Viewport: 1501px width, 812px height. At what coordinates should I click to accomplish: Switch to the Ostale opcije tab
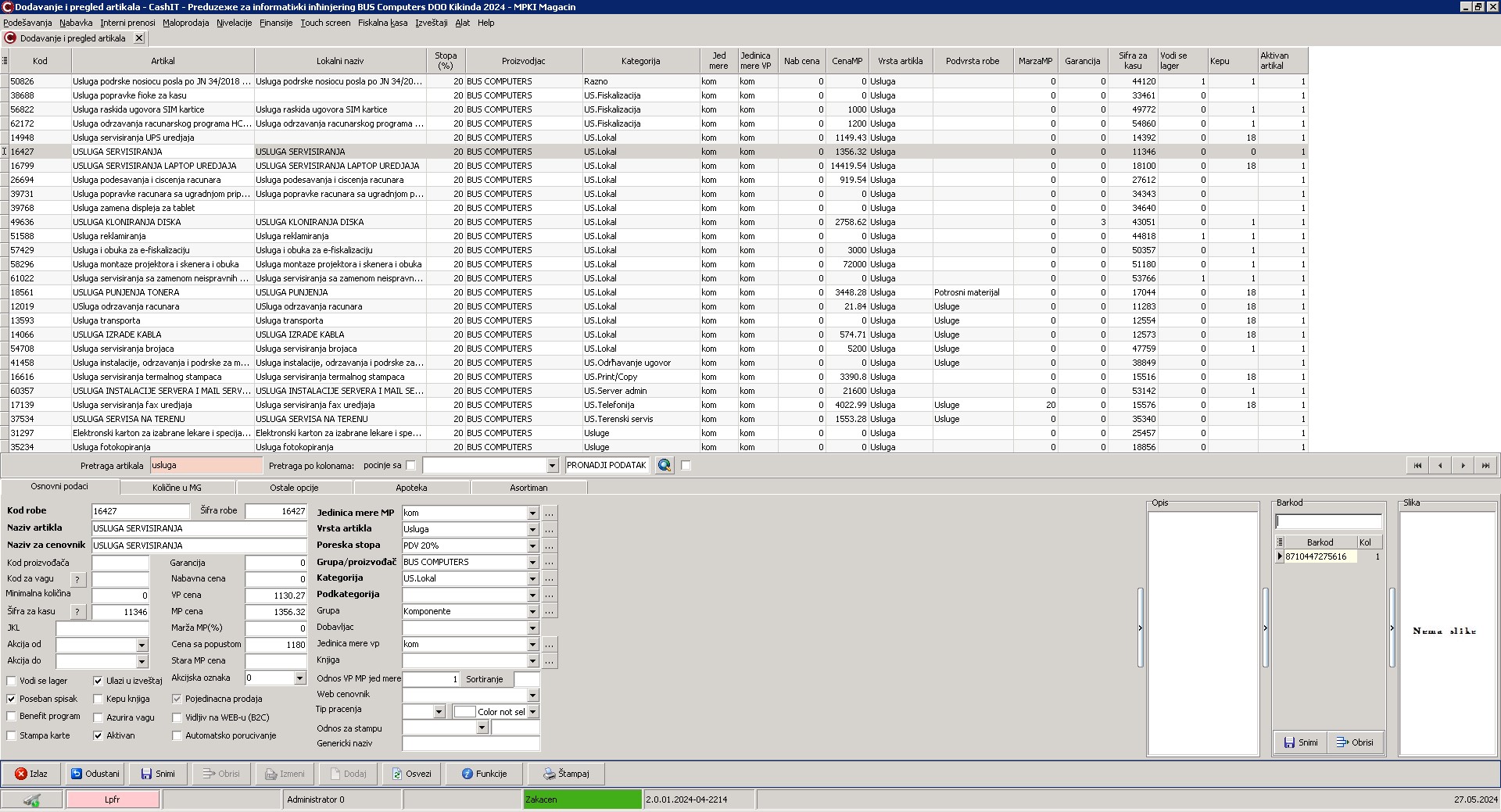tap(294, 488)
